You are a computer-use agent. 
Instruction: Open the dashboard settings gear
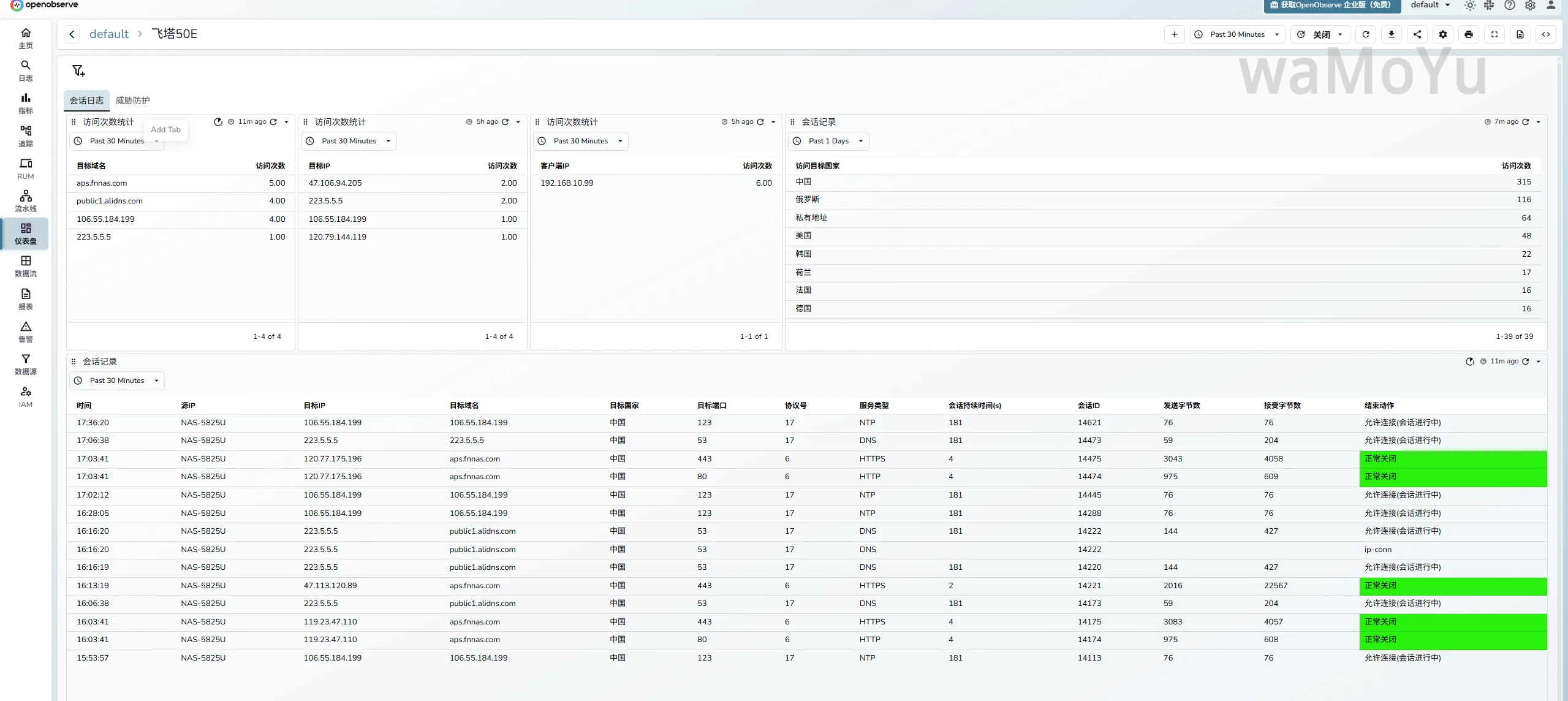coord(1442,34)
